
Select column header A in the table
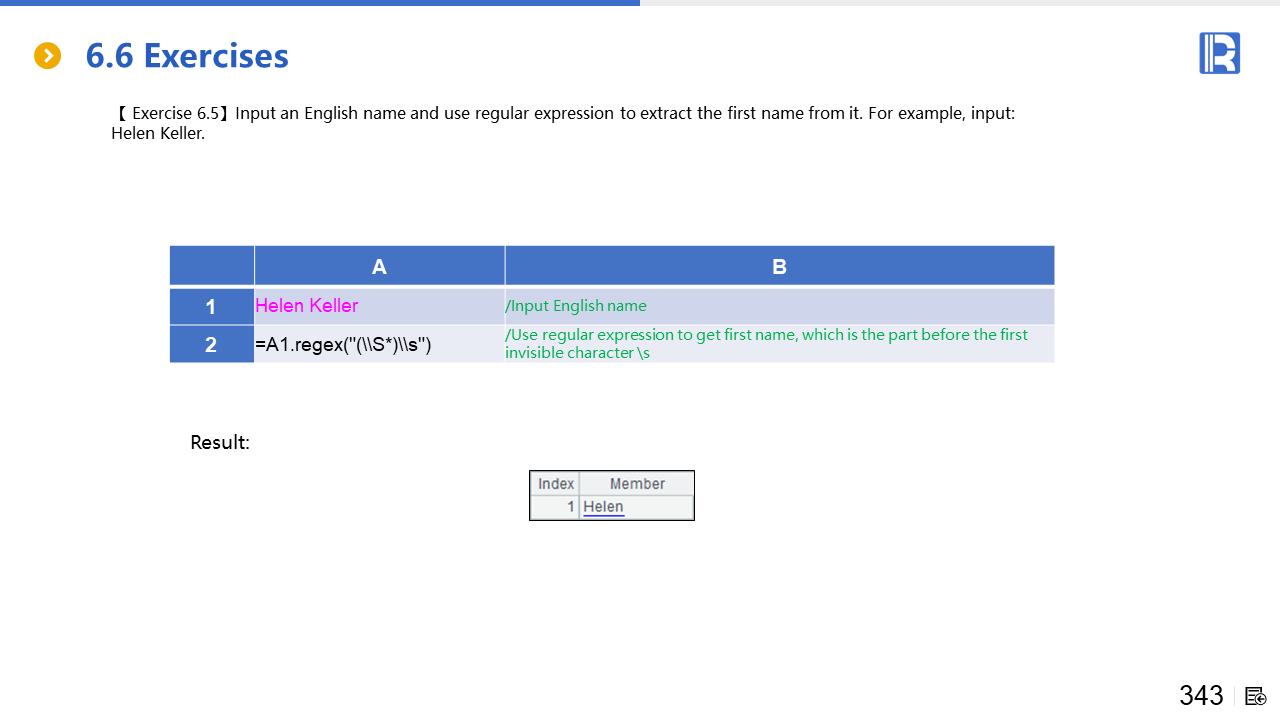(379, 266)
